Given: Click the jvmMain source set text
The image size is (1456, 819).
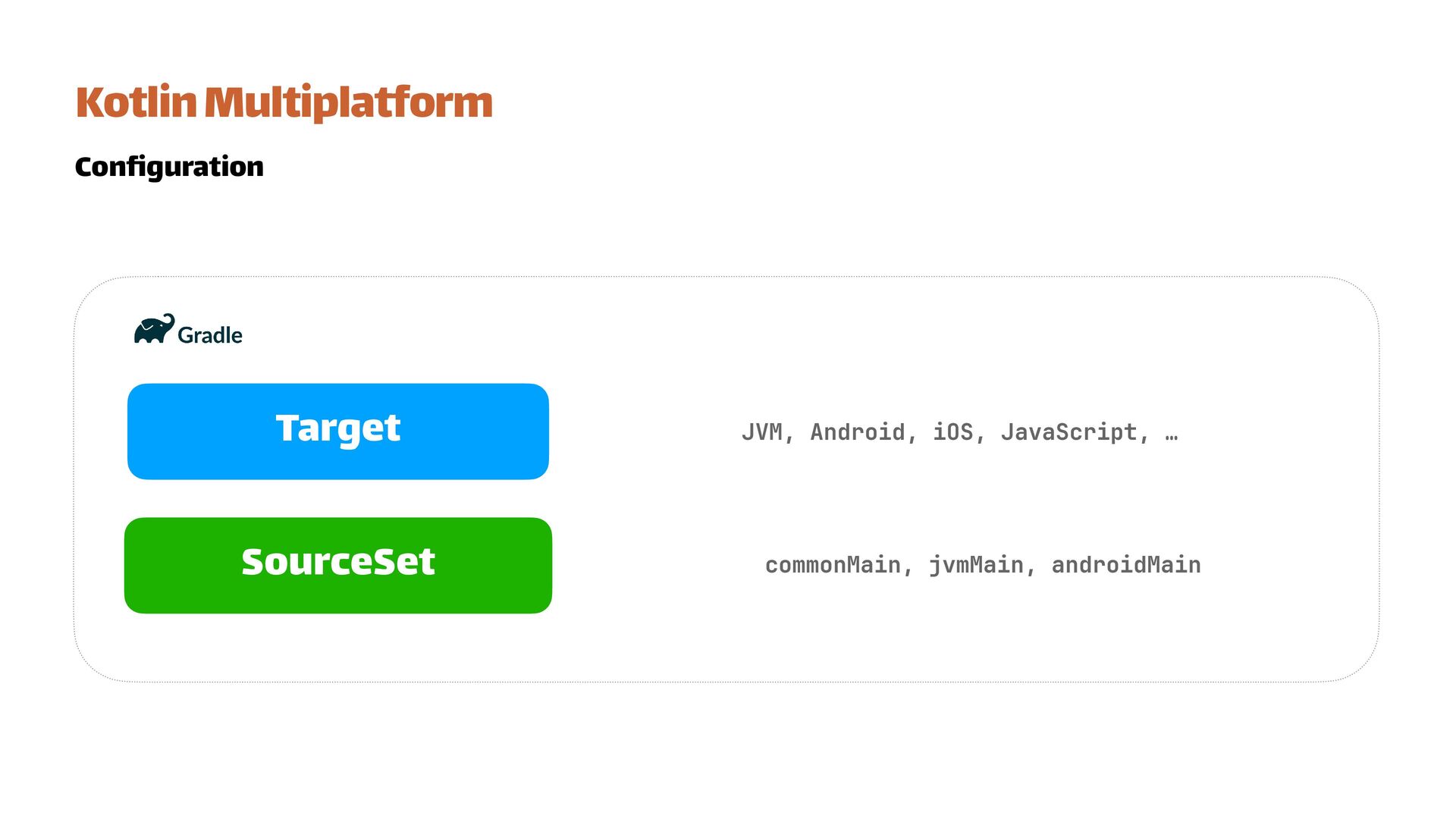Looking at the screenshot, I should (x=976, y=565).
